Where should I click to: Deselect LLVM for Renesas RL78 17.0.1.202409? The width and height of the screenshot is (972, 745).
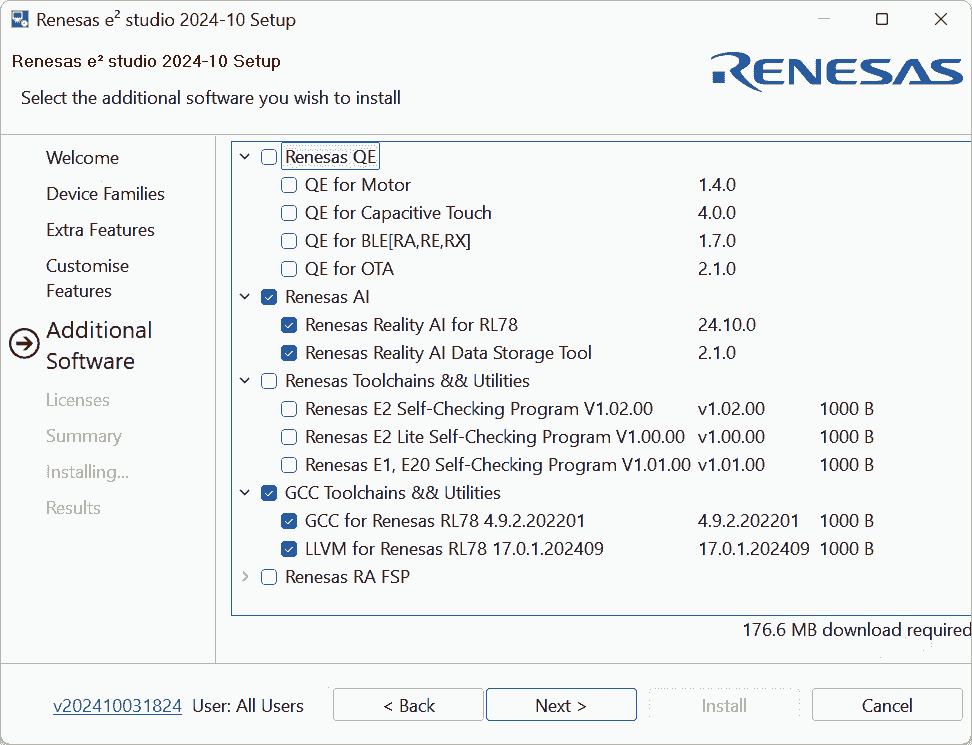click(289, 549)
